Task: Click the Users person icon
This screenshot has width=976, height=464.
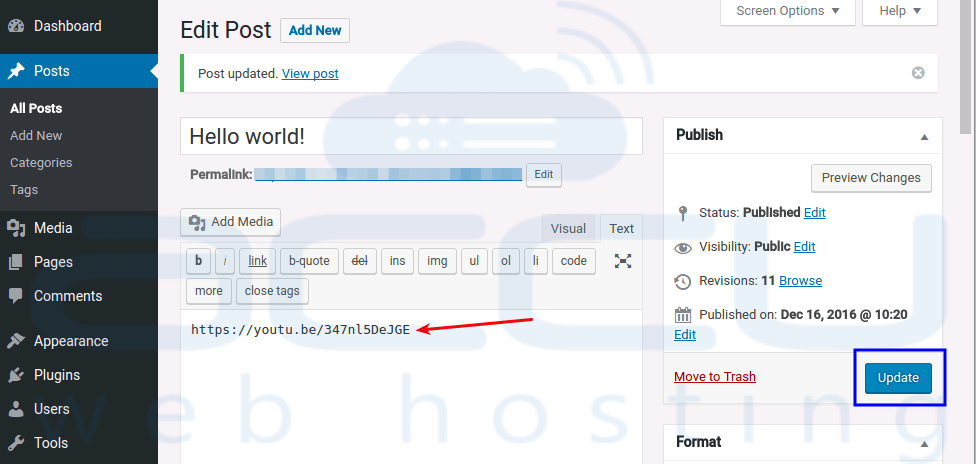Action: [16, 409]
